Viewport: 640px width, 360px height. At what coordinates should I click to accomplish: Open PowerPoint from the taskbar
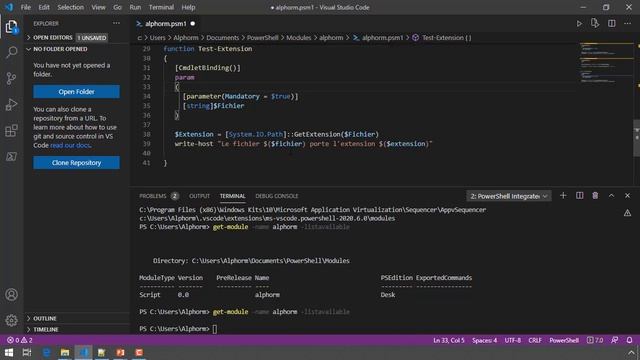120,352
